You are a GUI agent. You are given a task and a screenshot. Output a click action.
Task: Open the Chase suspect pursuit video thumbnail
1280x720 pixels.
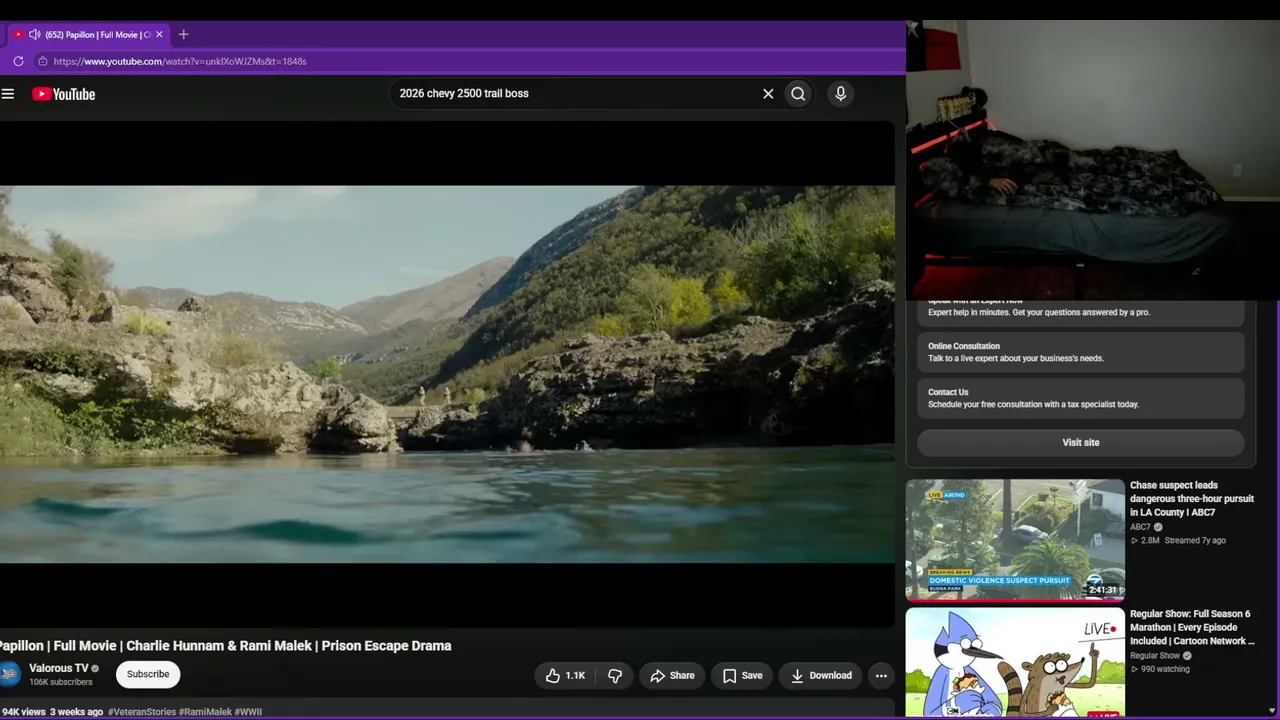(x=1015, y=540)
